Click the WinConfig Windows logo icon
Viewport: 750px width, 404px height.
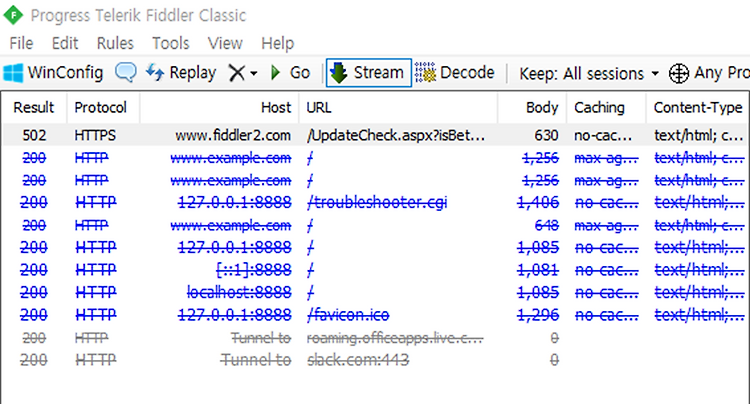pyautogui.click(x=13, y=73)
